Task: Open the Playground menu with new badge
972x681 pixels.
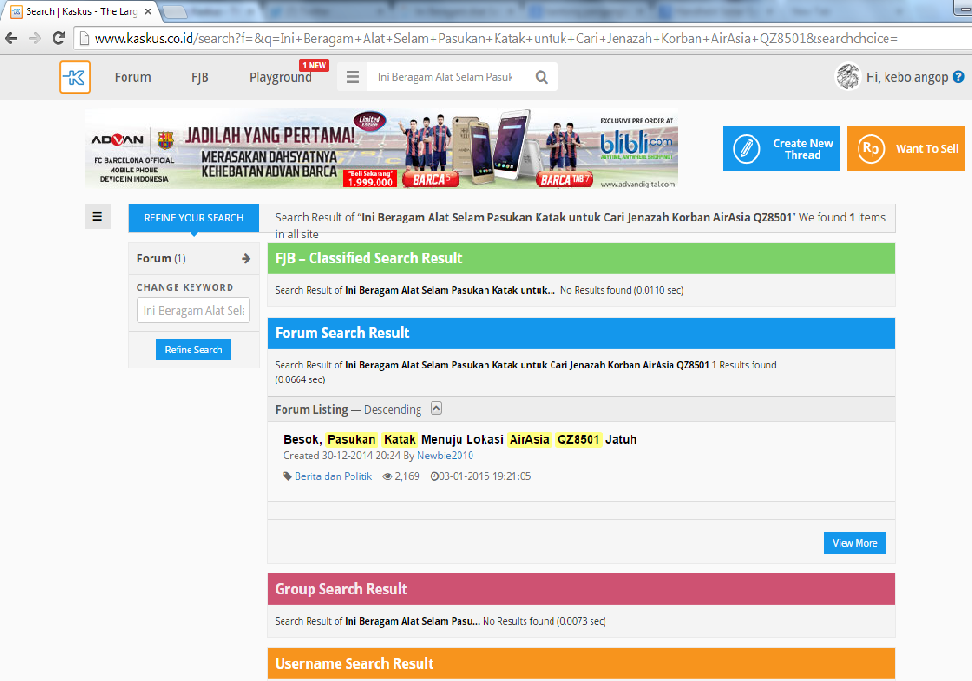Action: click(280, 77)
